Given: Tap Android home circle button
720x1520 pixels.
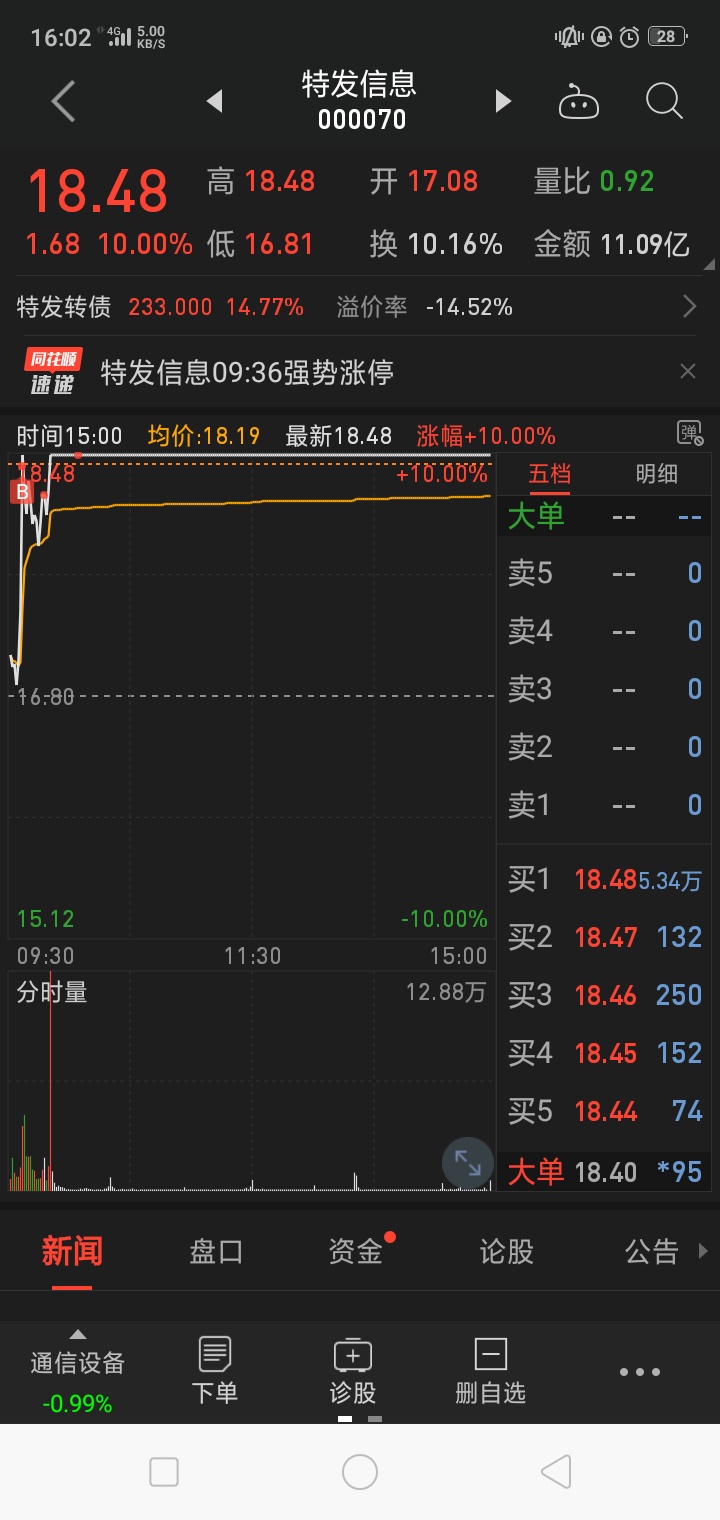Looking at the screenshot, I should [360, 1472].
